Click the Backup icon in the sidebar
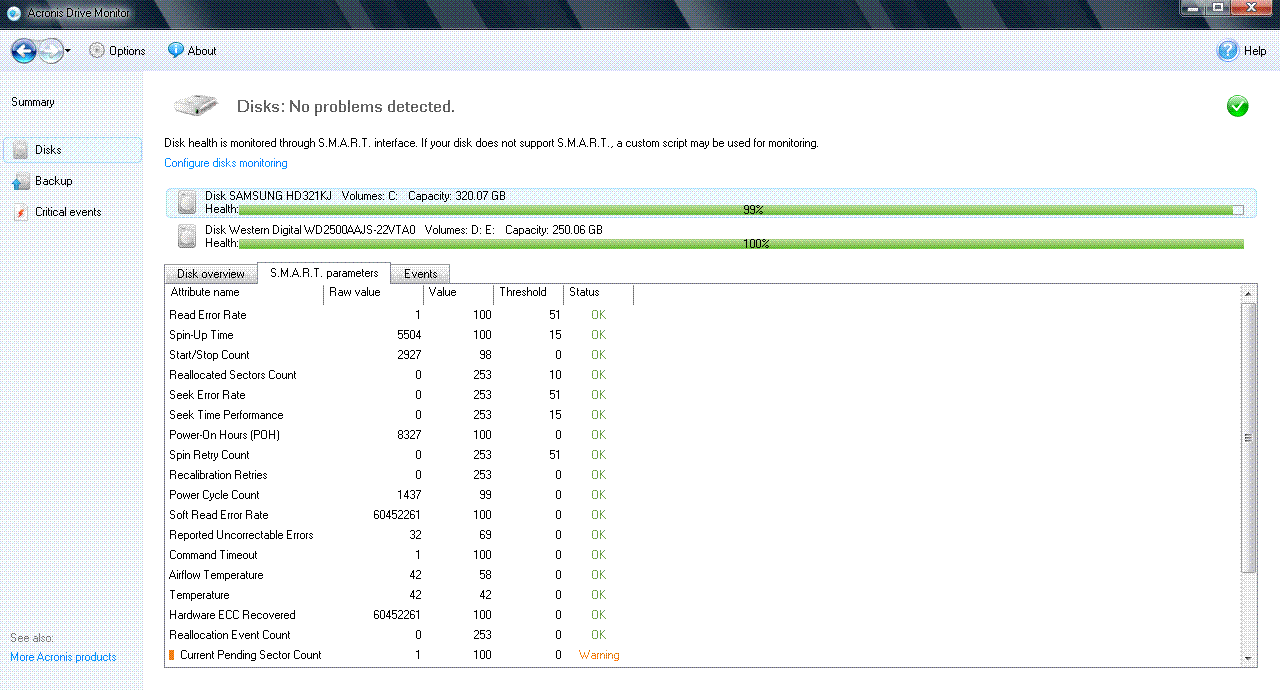The width and height of the screenshot is (1280, 690). tap(20, 181)
